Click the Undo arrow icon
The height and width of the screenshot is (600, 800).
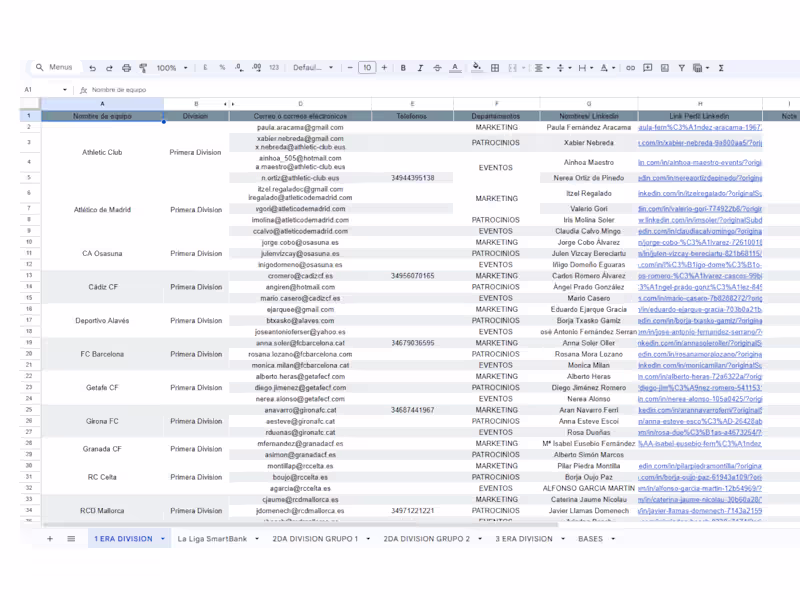pos(92,68)
